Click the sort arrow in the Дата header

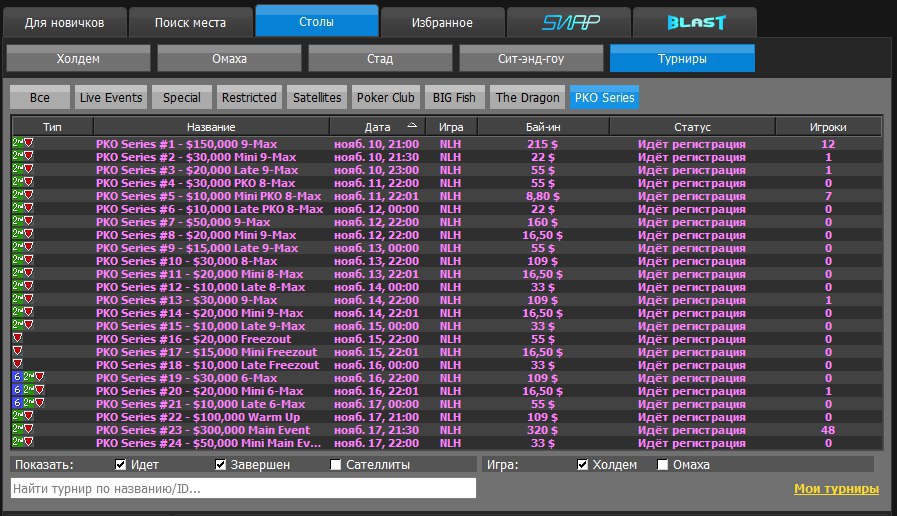[x=411, y=127]
